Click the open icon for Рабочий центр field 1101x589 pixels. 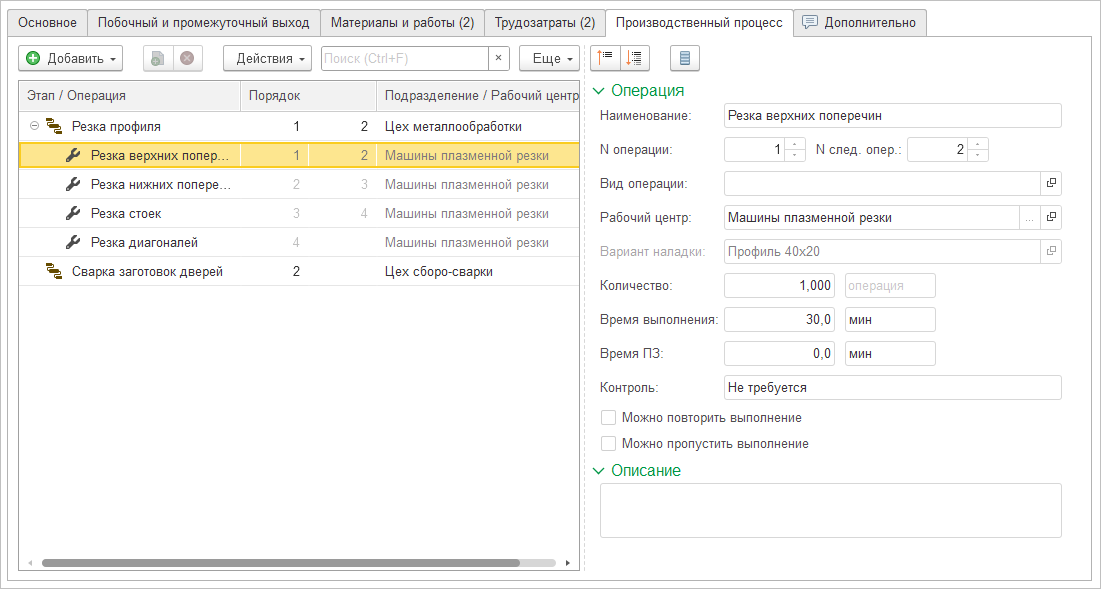(1051, 217)
